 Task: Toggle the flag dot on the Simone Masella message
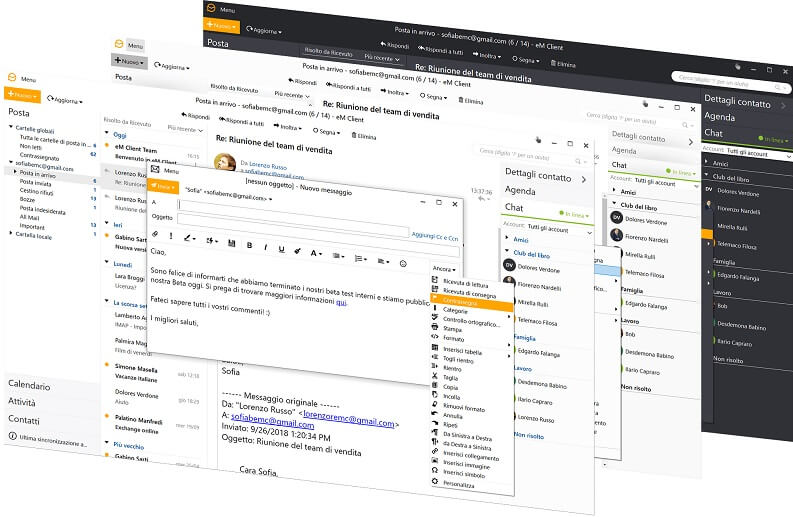(107, 364)
